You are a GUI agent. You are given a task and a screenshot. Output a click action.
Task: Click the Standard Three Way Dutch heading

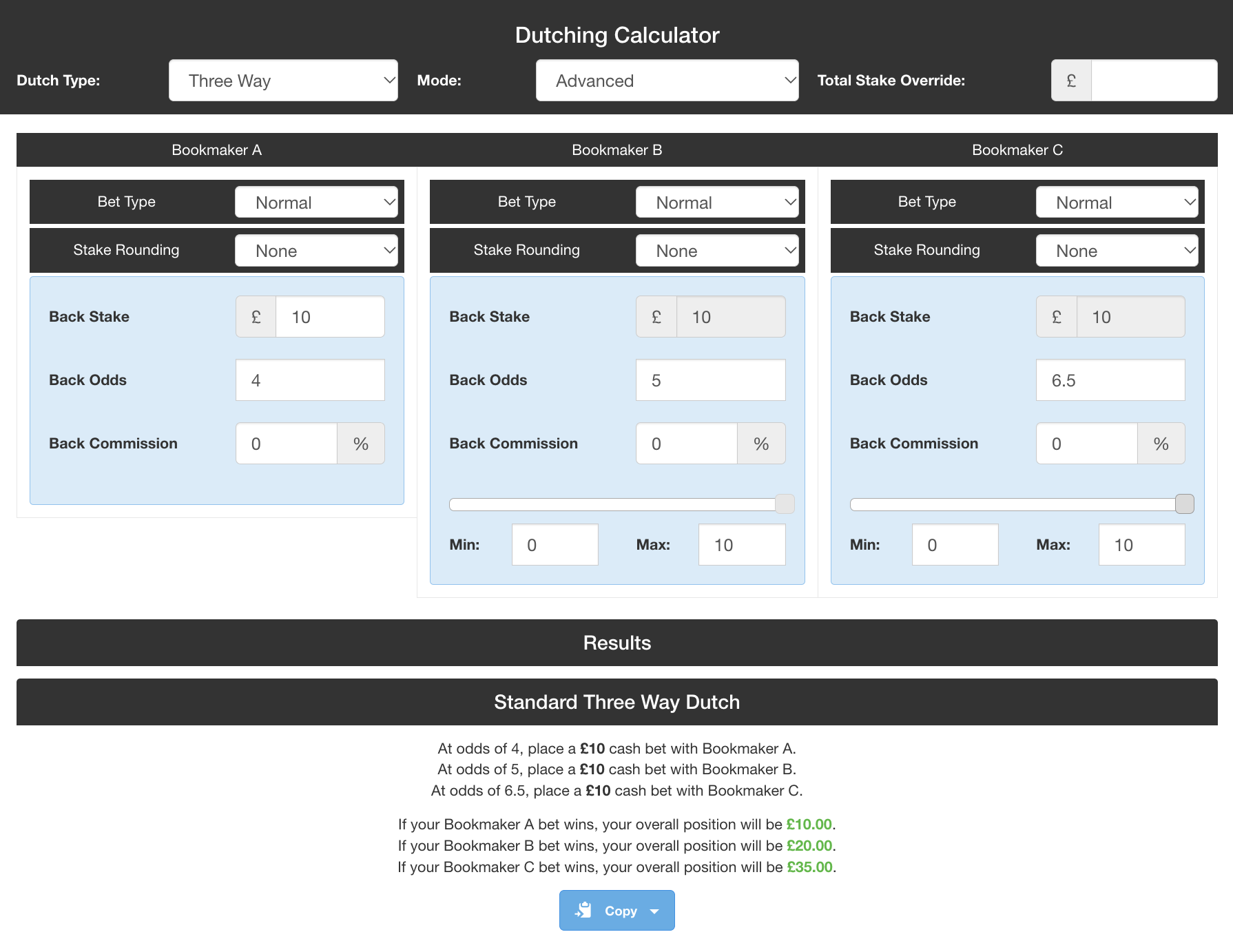tap(617, 702)
